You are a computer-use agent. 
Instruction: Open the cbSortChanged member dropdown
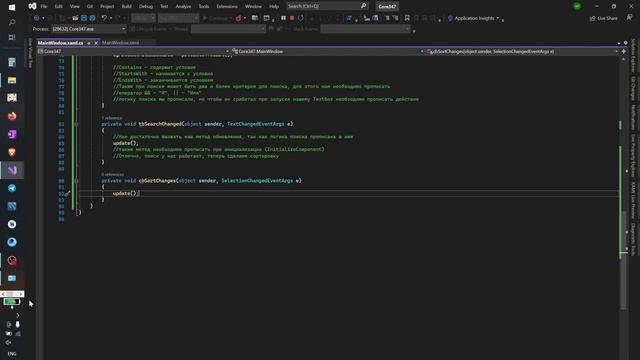[x=522, y=51]
